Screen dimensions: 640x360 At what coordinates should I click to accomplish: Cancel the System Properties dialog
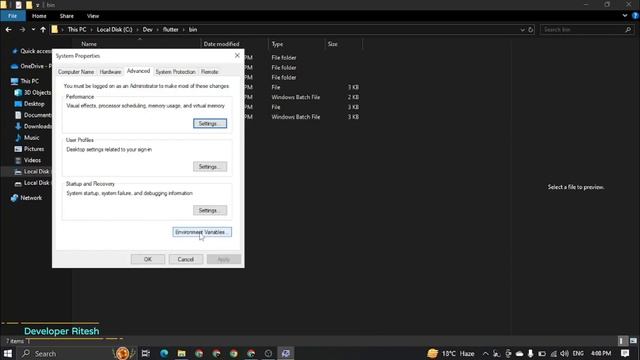pyautogui.click(x=185, y=259)
